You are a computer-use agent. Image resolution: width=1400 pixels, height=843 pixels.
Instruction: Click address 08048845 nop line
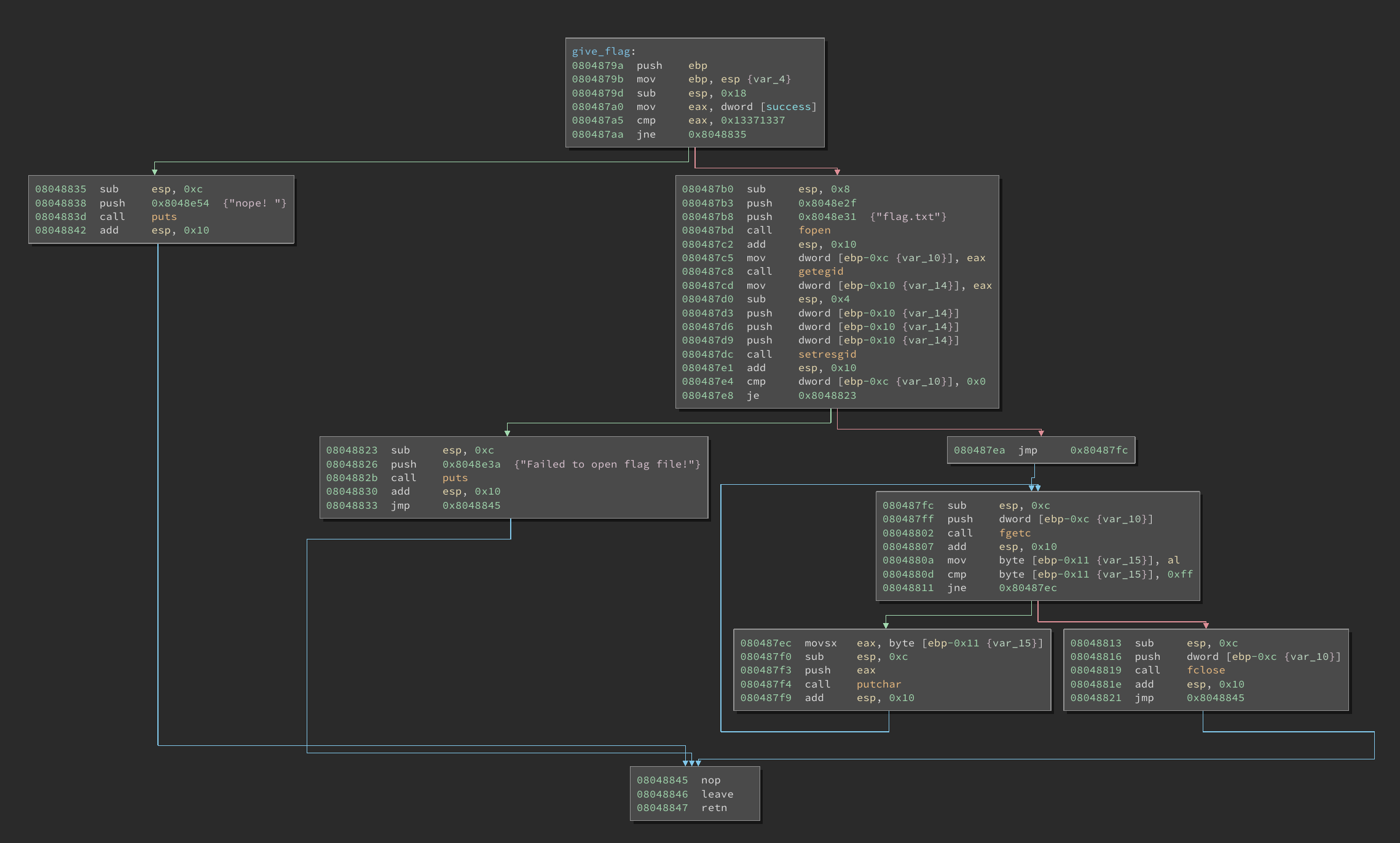[x=662, y=780]
